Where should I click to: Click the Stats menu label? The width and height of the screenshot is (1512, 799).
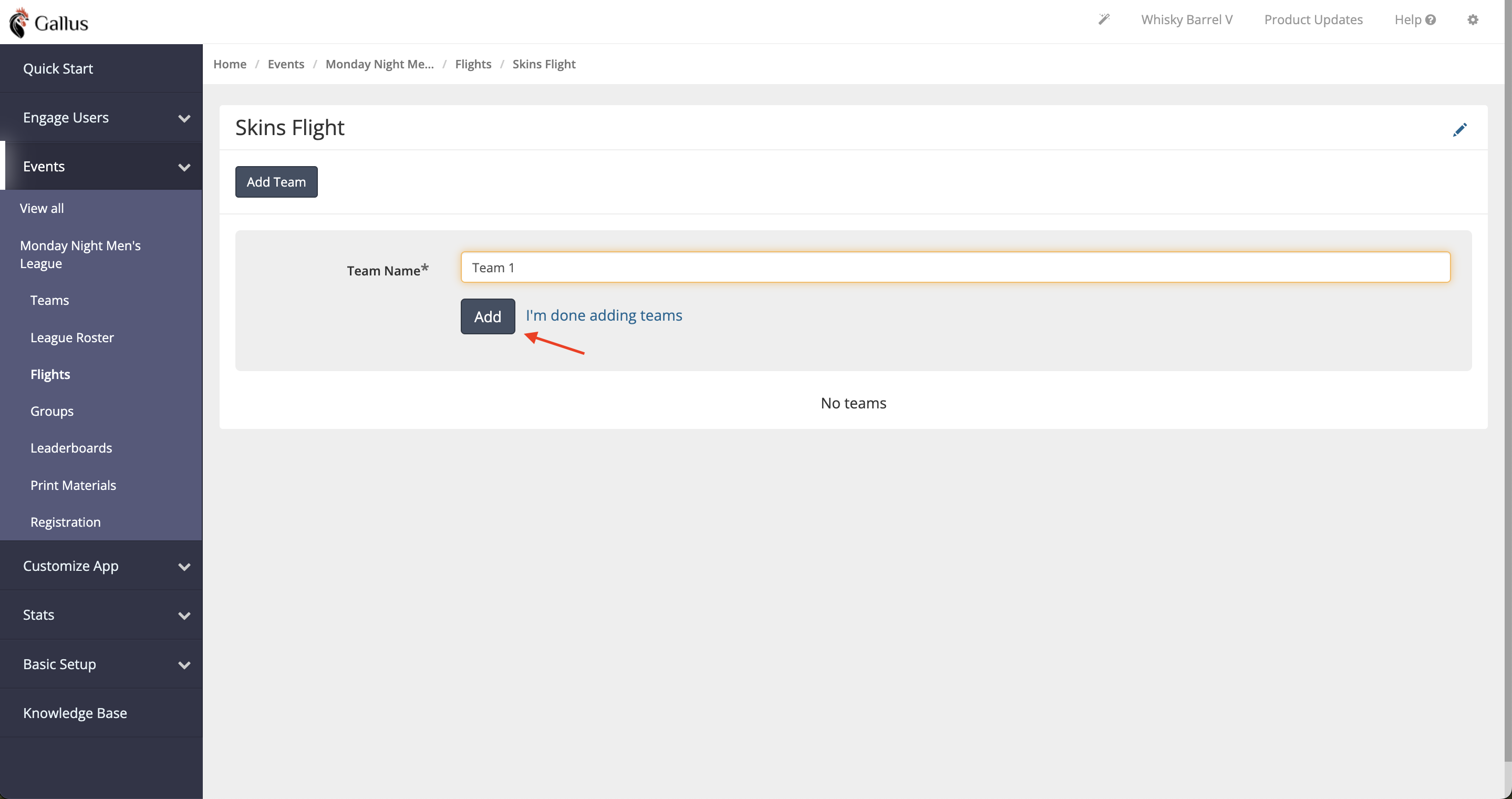point(39,614)
